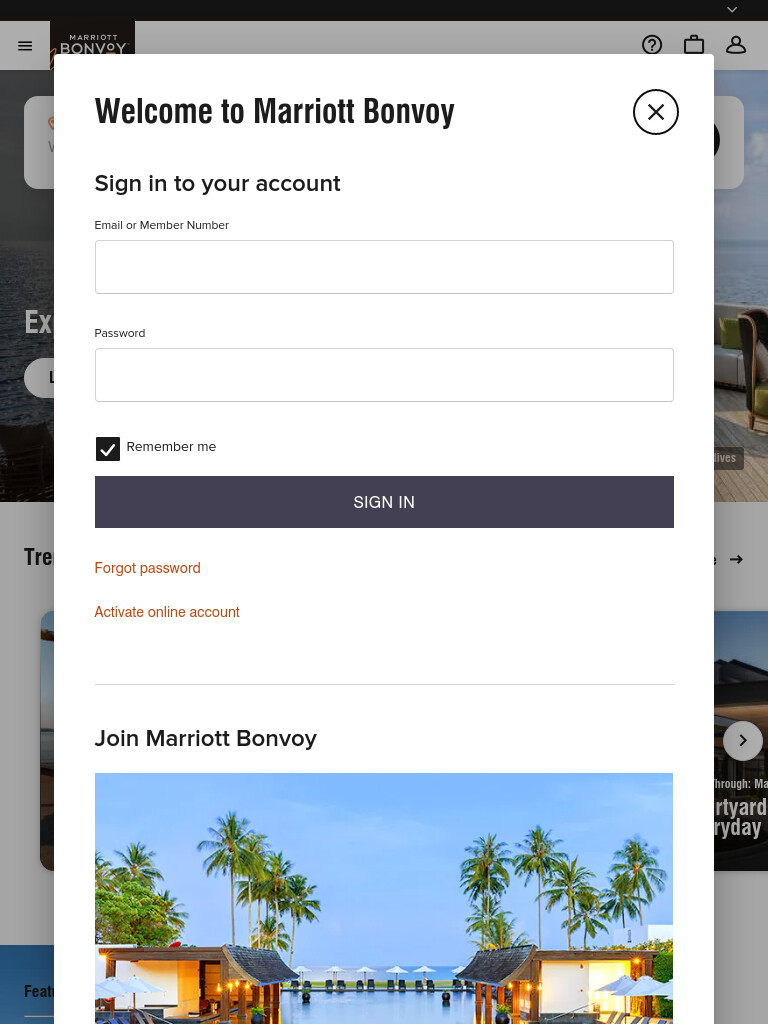This screenshot has width=768, height=1024.
Task: Click the help question mark icon
Action: pos(652,45)
